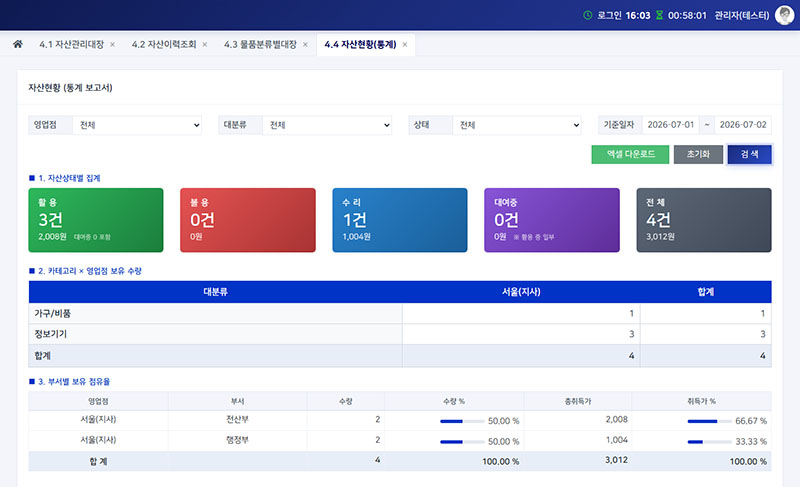This screenshot has width=800, height=487.
Task: Close the 4.3 물품분류별대장 tab
Action: coord(305,45)
